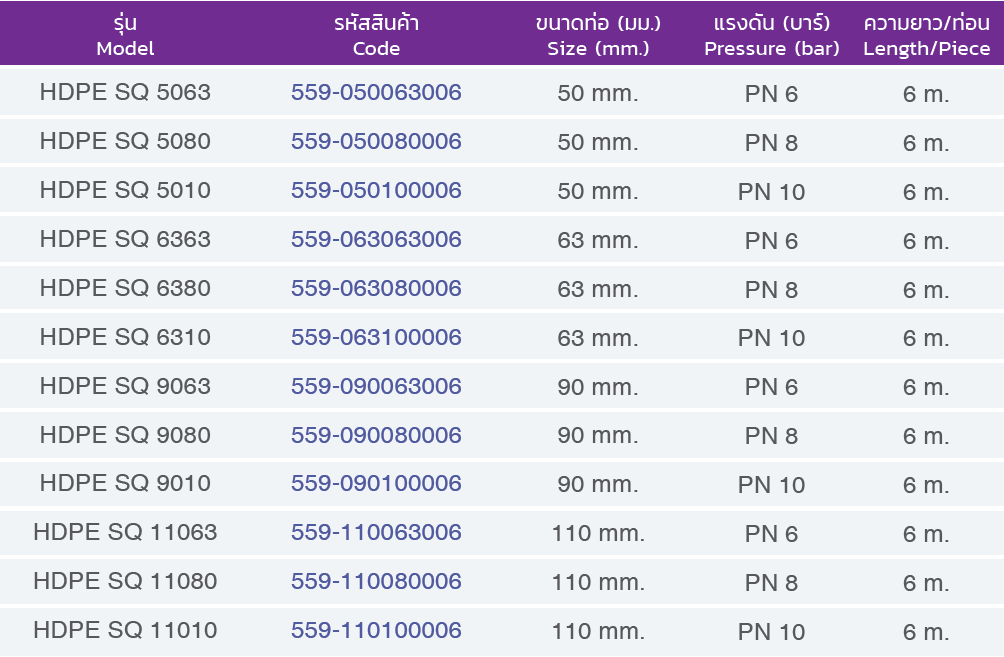Image resolution: width=1004 pixels, height=657 pixels.
Task: Open product code link 559-110100006
Action: click(376, 630)
